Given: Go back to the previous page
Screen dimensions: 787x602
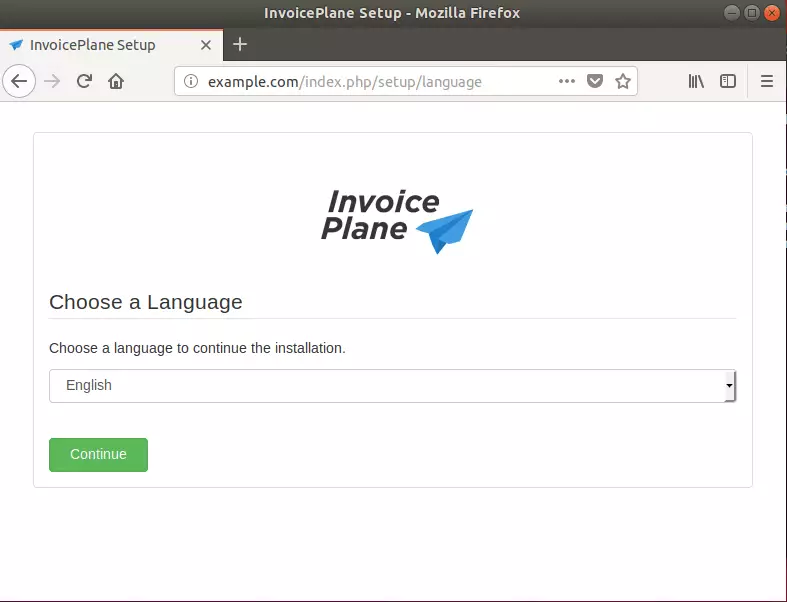Looking at the screenshot, I should pos(19,81).
